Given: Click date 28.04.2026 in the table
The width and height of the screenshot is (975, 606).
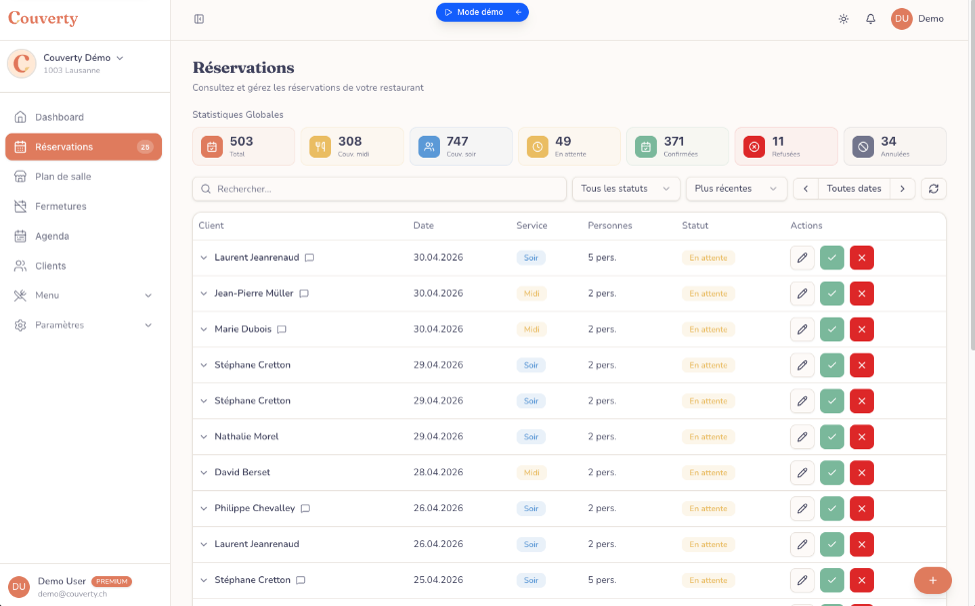Looking at the screenshot, I should (438, 473).
